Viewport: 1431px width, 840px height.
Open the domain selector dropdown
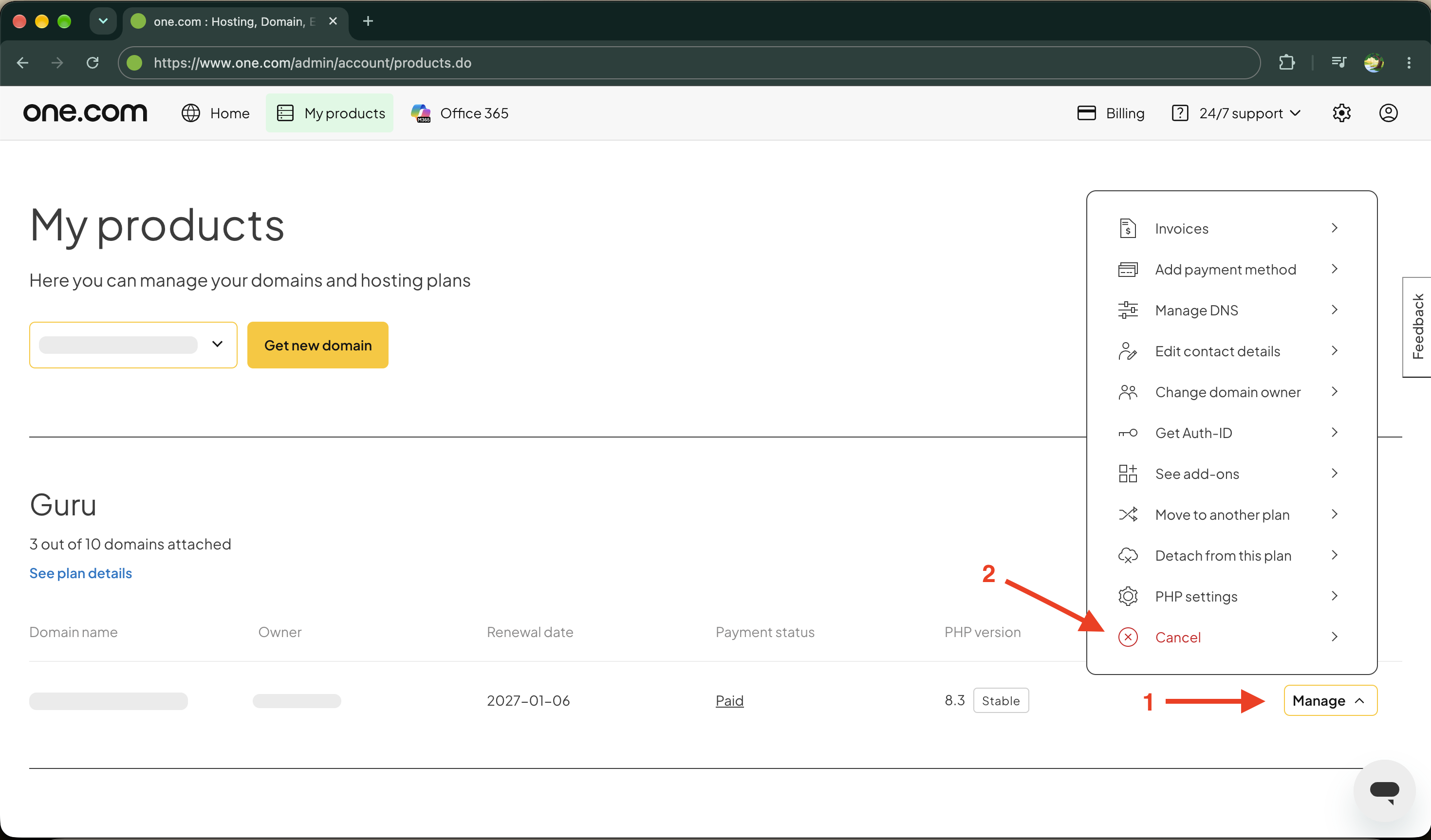(x=133, y=345)
